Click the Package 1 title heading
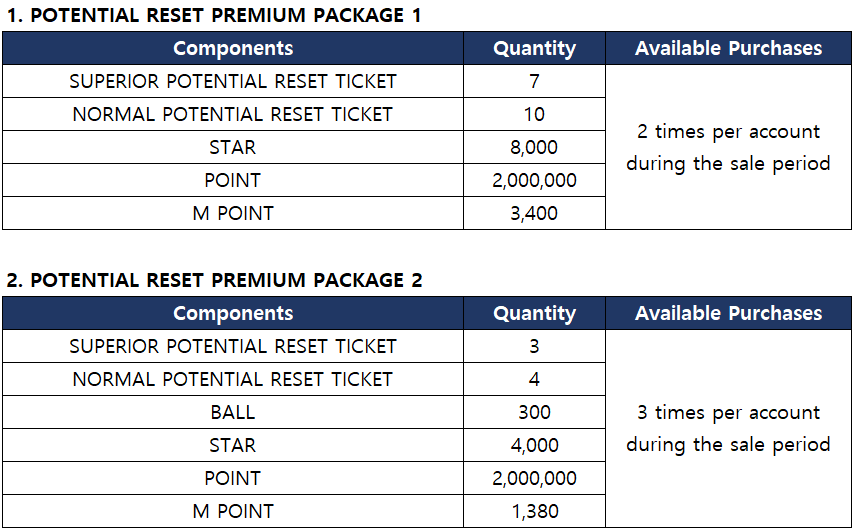This screenshot has height=529, width=852. point(214,16)
